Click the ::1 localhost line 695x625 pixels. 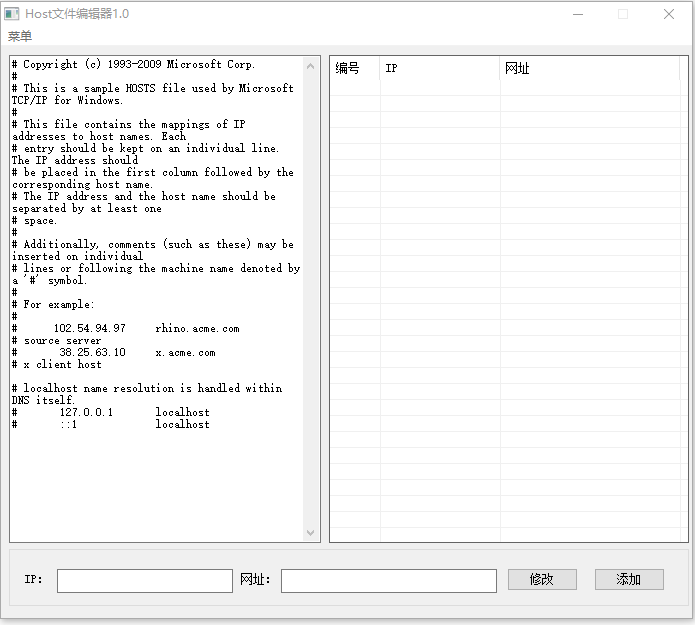click(x=110, y=424)
